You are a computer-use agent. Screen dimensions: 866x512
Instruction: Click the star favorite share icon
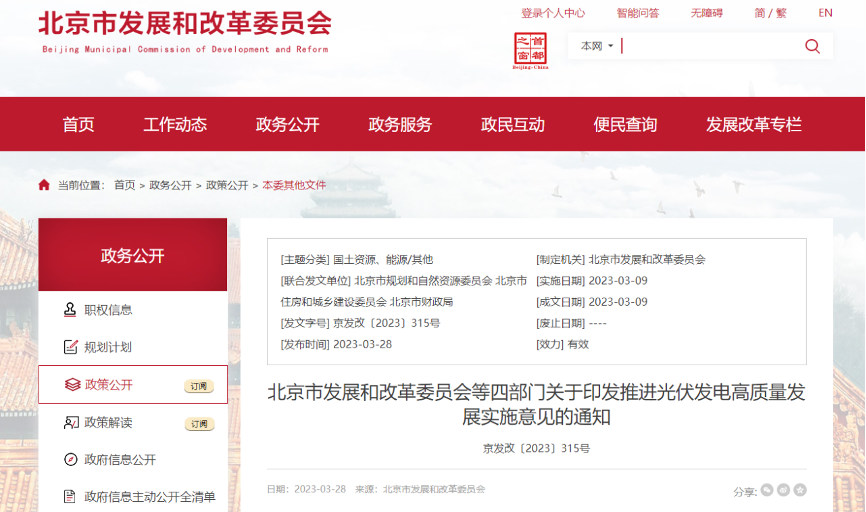[x=800, y=489]
